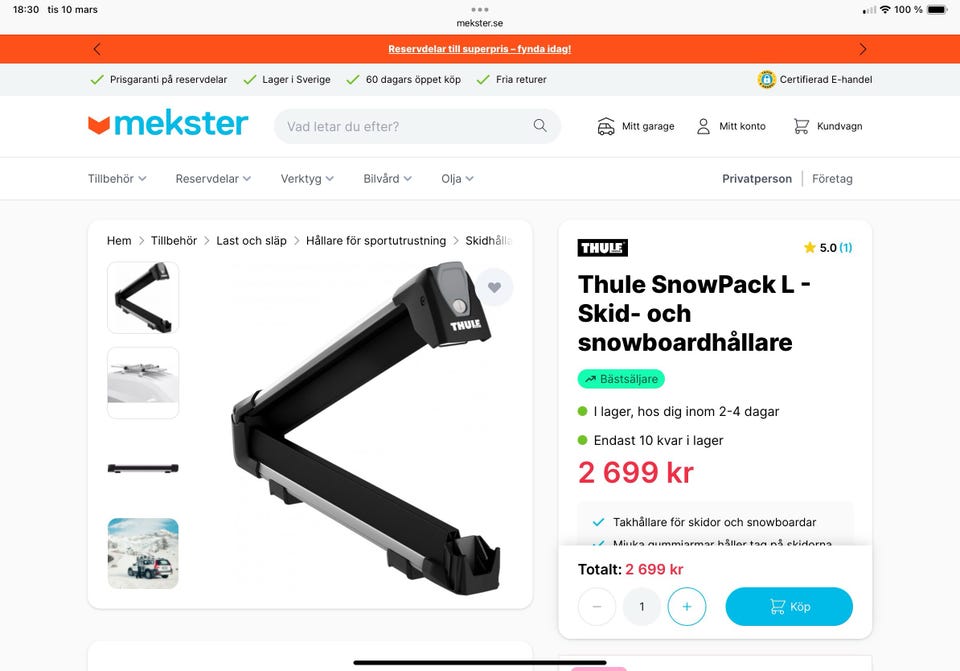Expand the Reservdelar menu
Viewport: 960px width, 671px height.
point(213,179)
